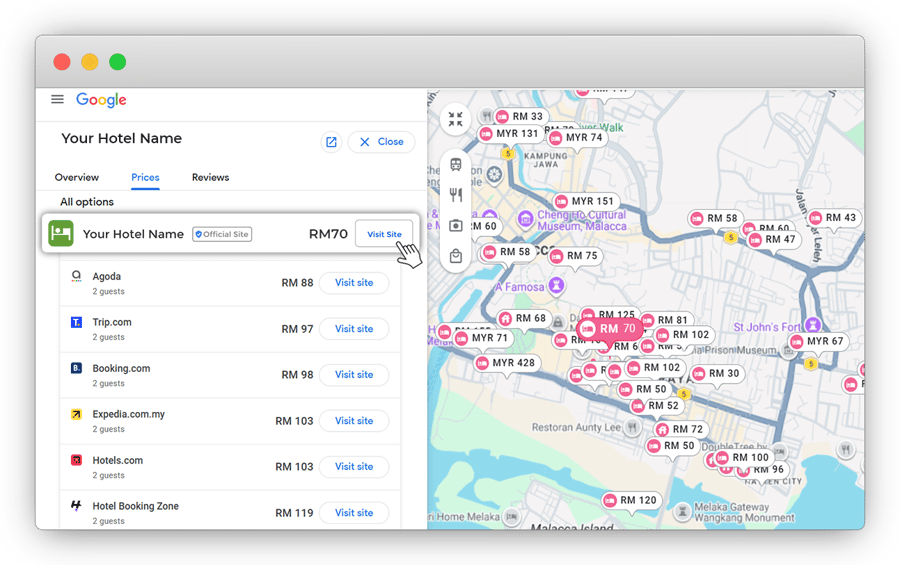
Task: Click Cheng Ho Cultural Museum marker
Action: [525, 219]
